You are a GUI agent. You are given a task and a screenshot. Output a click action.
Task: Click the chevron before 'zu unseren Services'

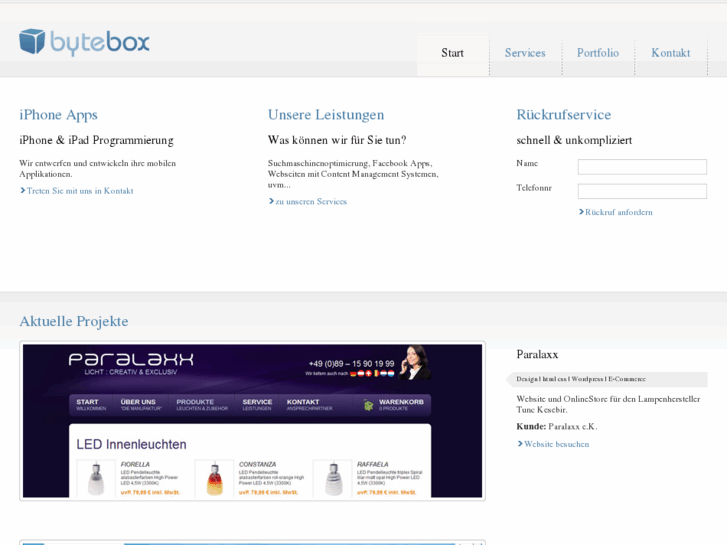click(x=271, y=201)
